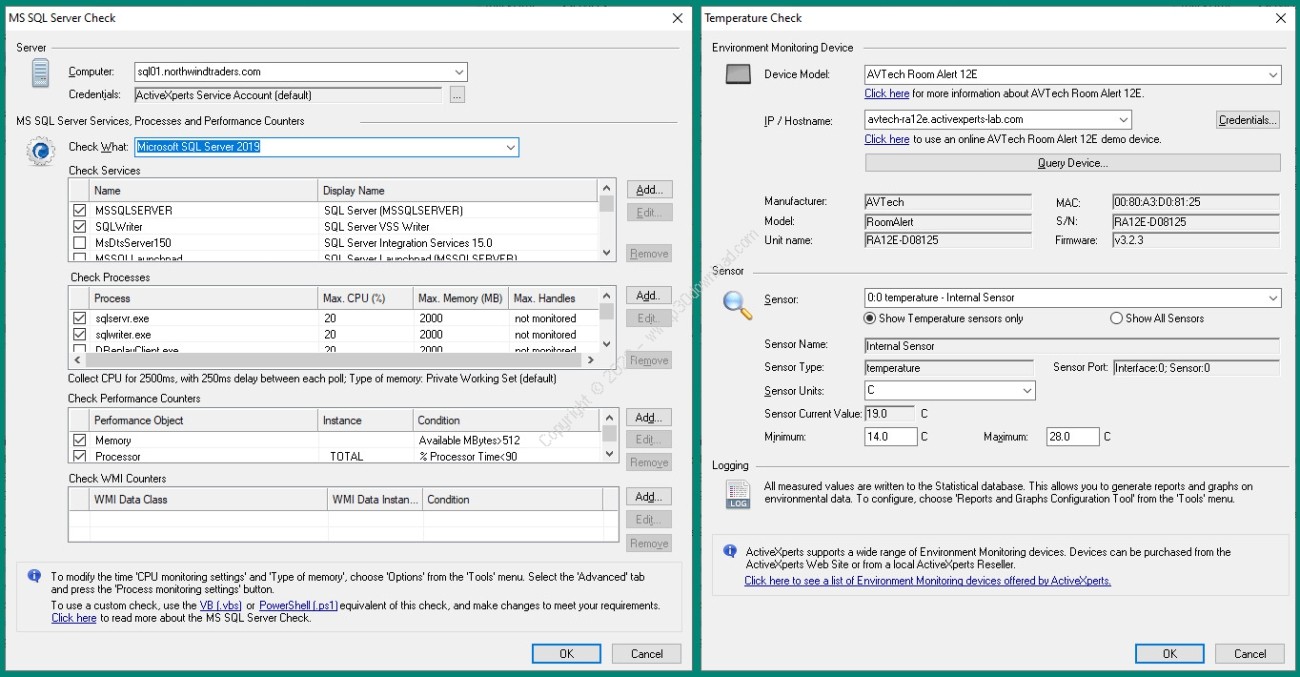
Task: Click the credentials browse ellipsis button
Action: (457, 96)
